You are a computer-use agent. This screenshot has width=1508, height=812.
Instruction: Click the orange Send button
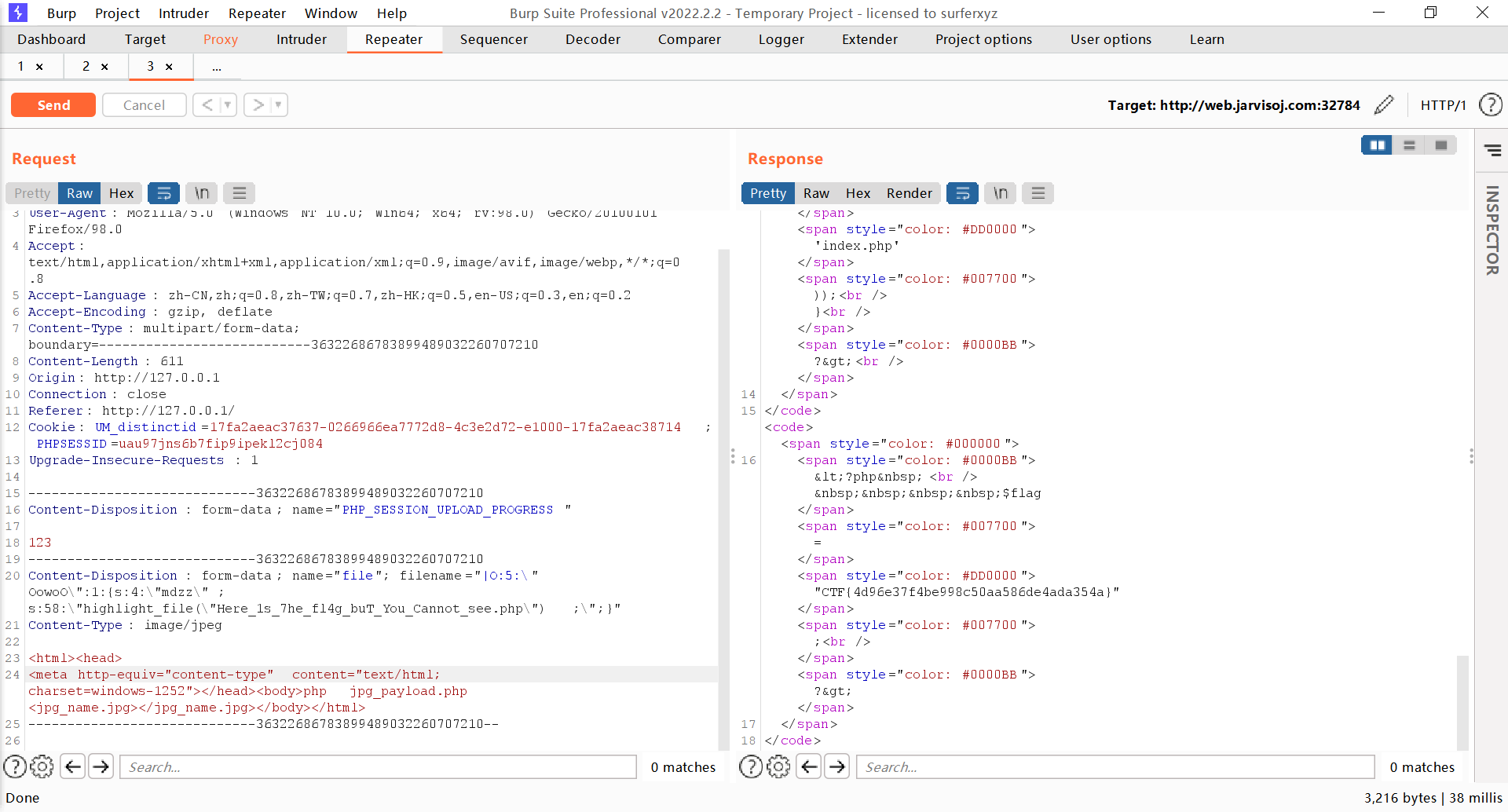53,104
